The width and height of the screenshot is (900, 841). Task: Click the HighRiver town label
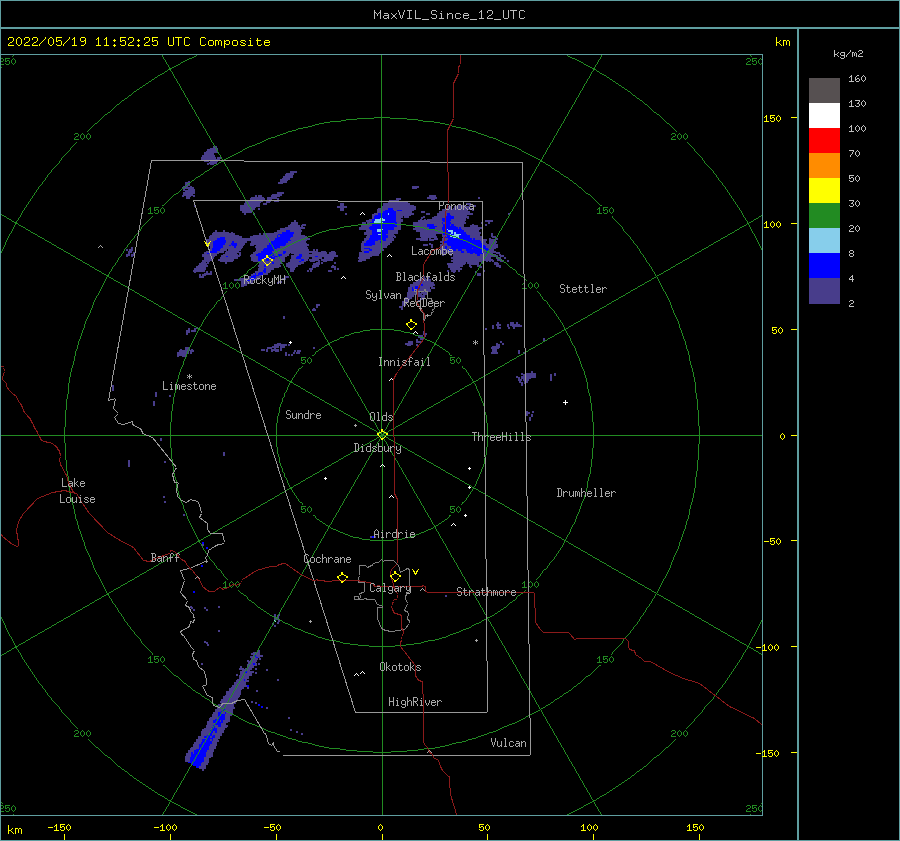pyautogui.click(x=415, y=702)
